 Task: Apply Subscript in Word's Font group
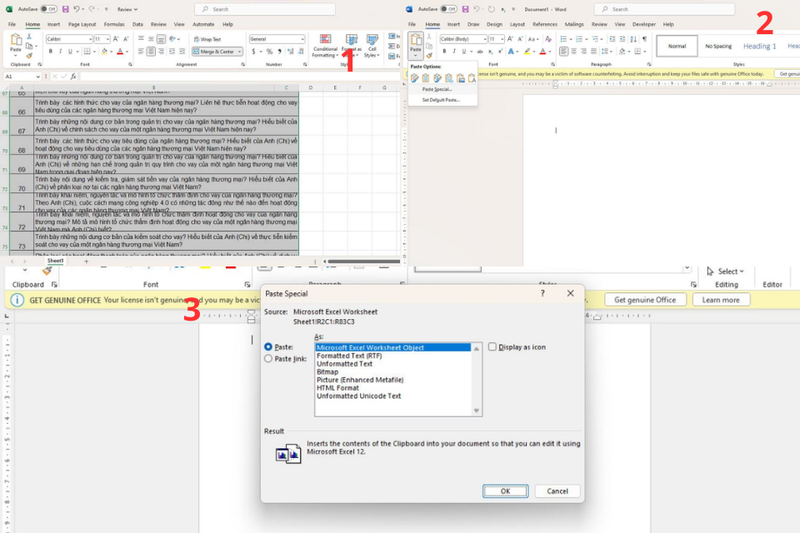(490, 52)
